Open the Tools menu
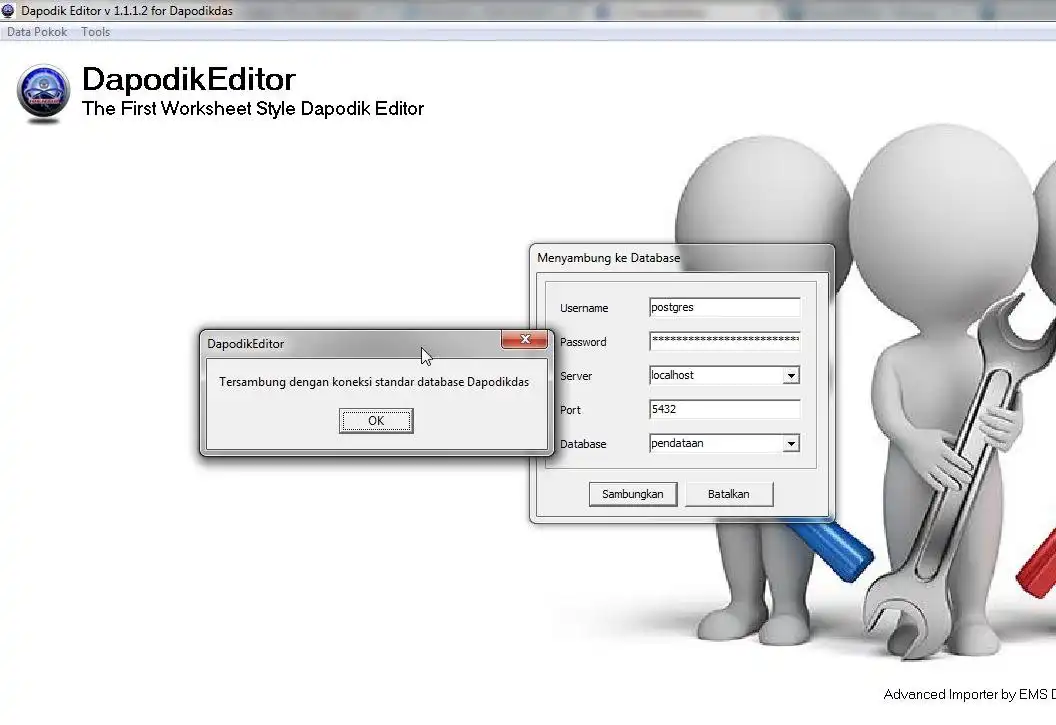 (x=96, y=32)
